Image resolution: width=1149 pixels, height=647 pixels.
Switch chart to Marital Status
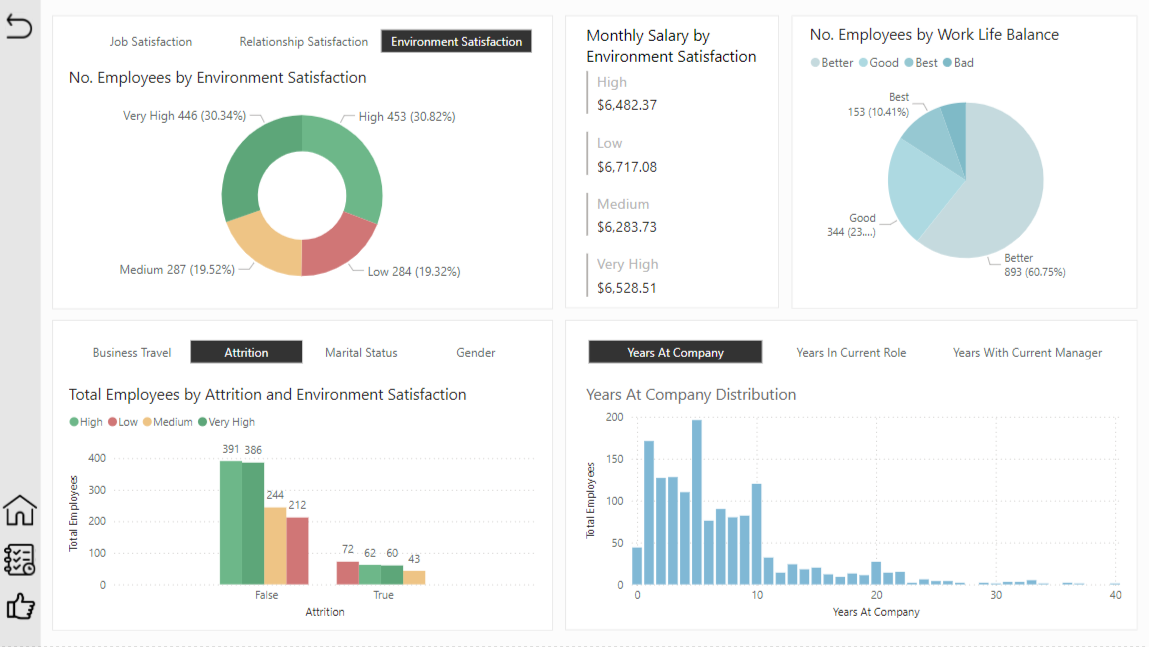pos(361,353)
